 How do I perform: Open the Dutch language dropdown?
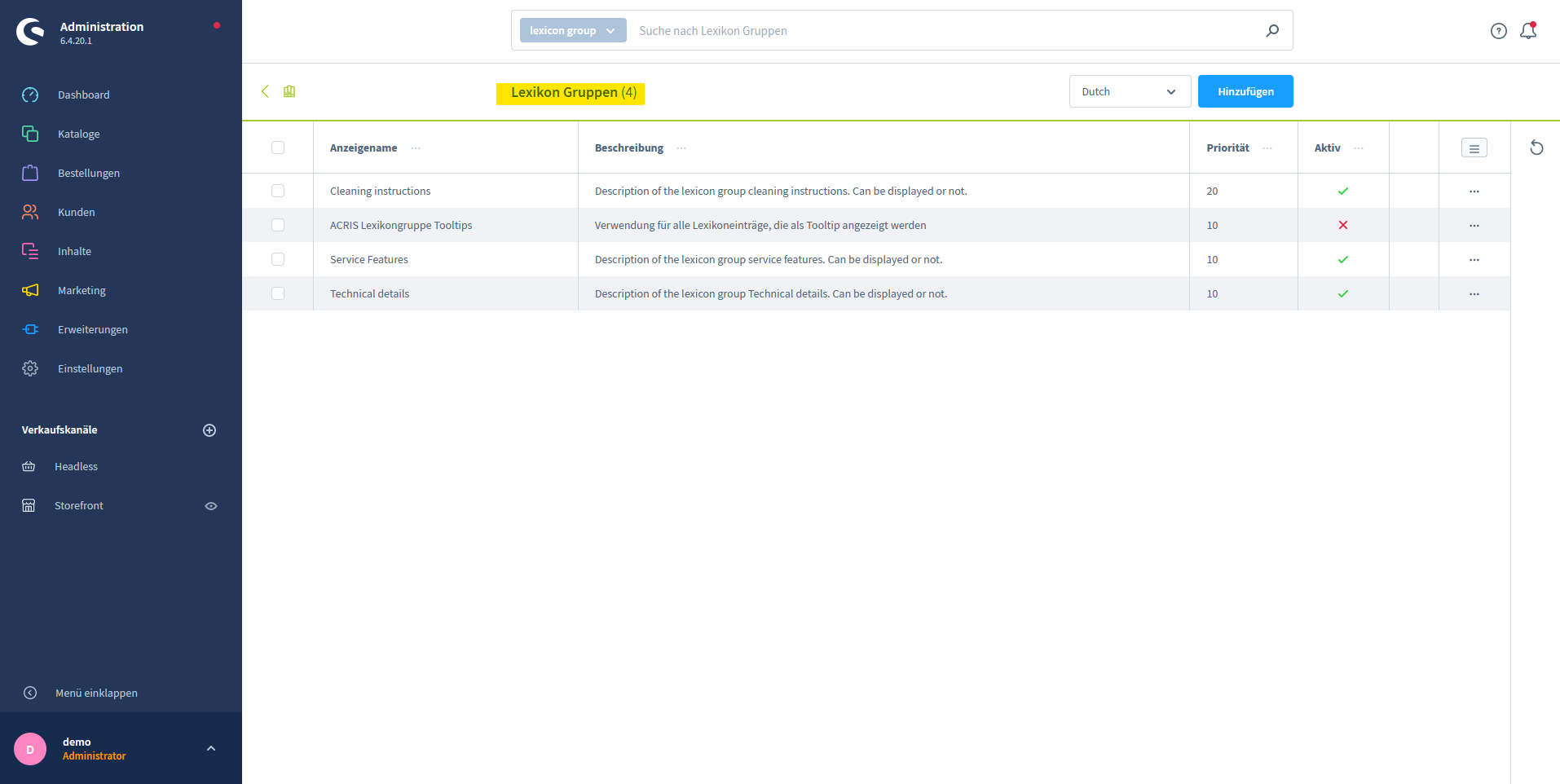(1130, 91)
